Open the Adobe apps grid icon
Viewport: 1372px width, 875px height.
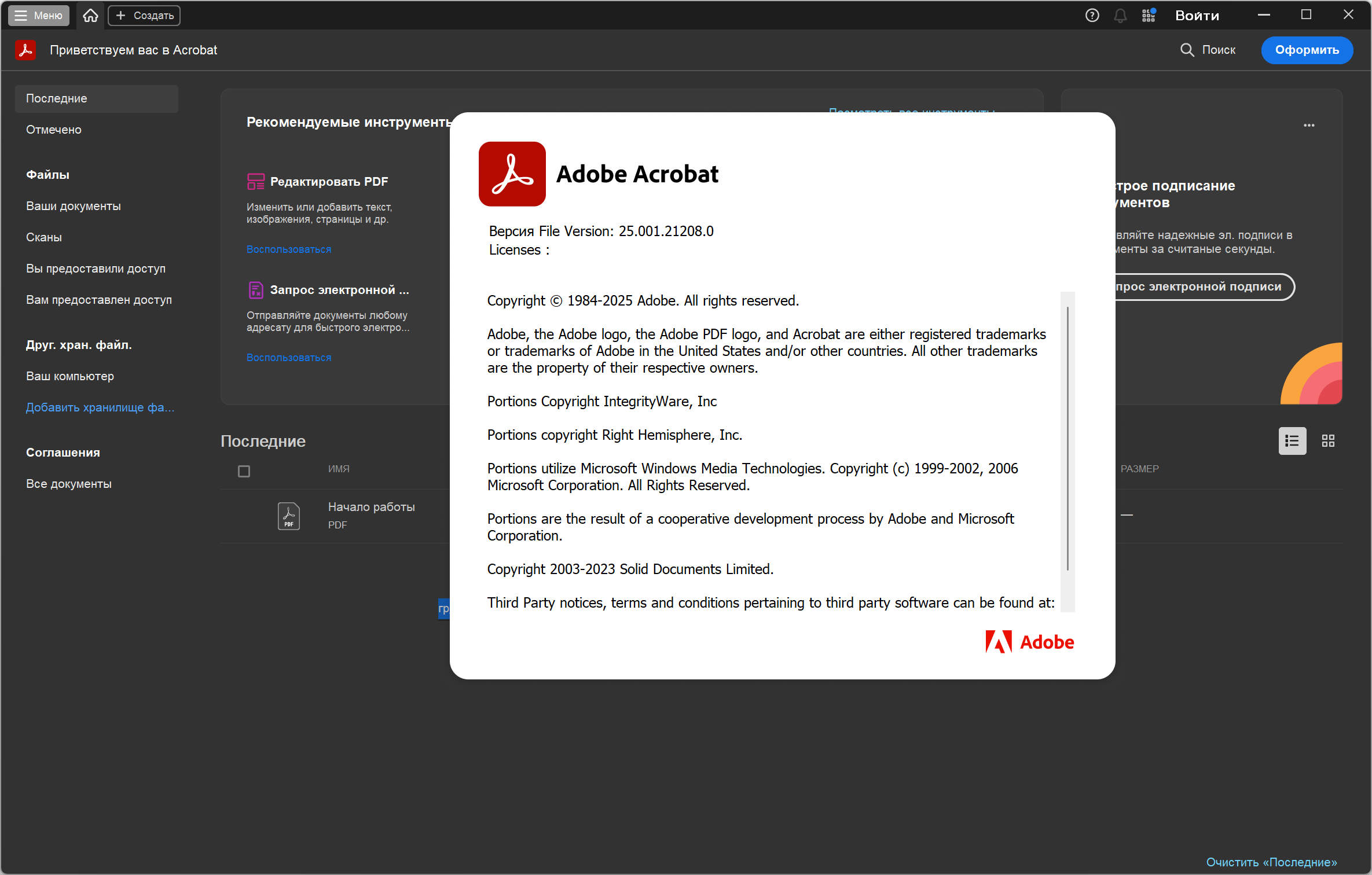(1149, 16)
